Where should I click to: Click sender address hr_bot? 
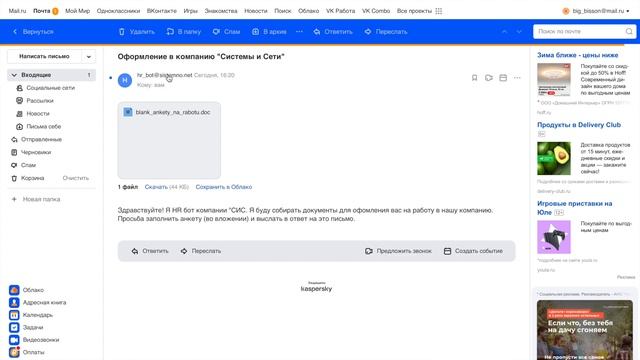[x=164, y=75]
